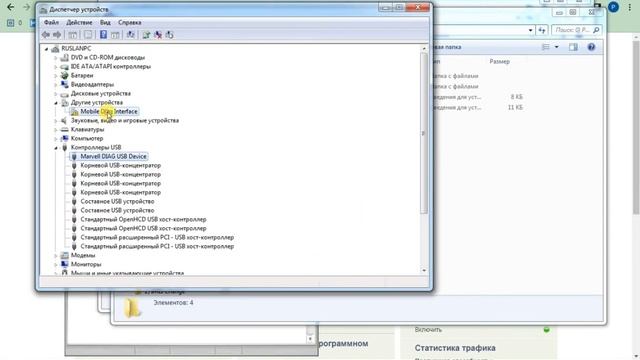Click the scan for hardware changes icon
The height and width of the screenshot is (360, 640).
pyautogui.click(x=131, y=35)
